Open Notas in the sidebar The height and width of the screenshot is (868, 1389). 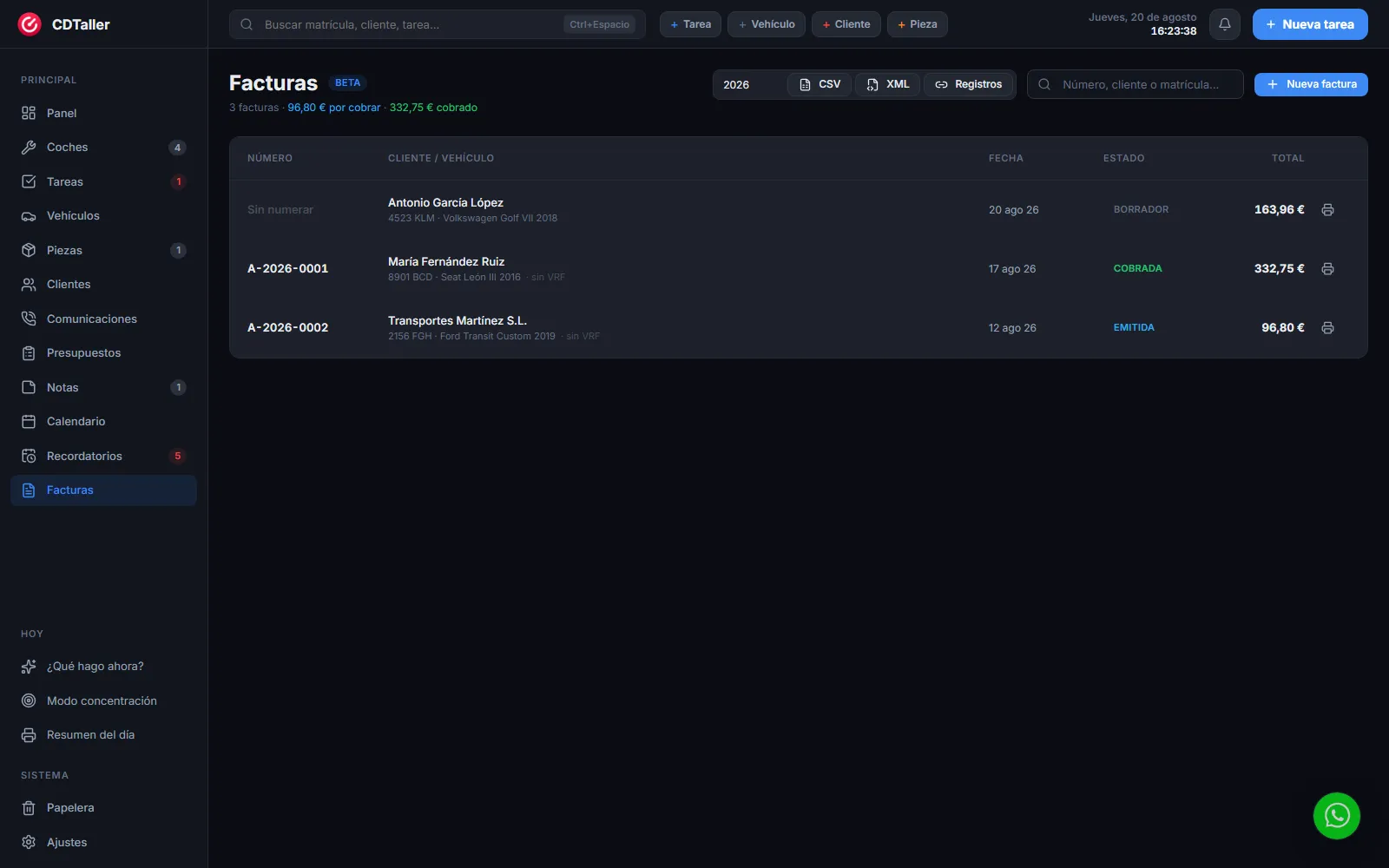point(103,387)
